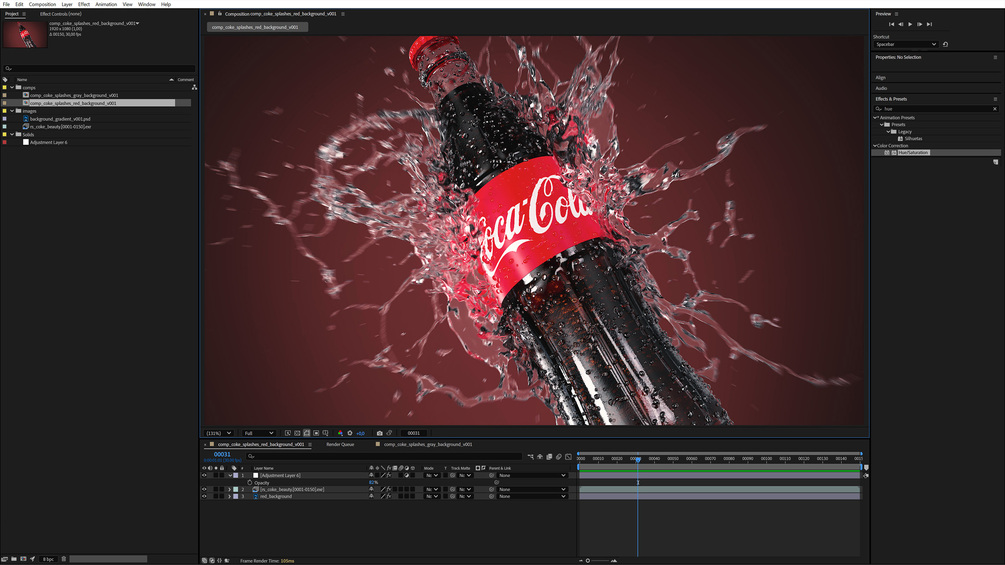
Task: Enable motion blur icon in timeline
Action: coord(559,457)
